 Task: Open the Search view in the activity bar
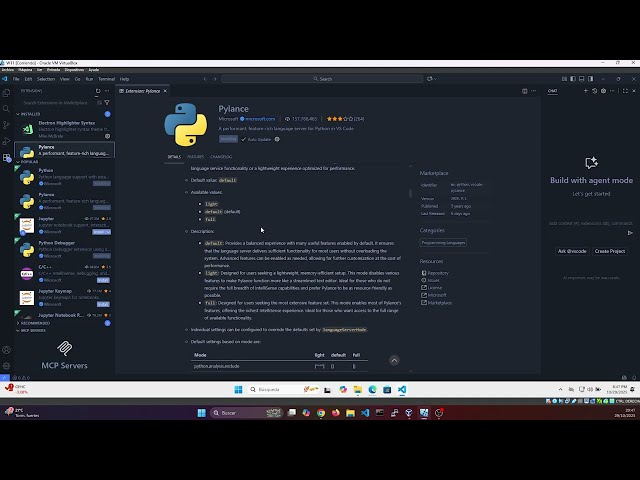[x=6, y=109]
